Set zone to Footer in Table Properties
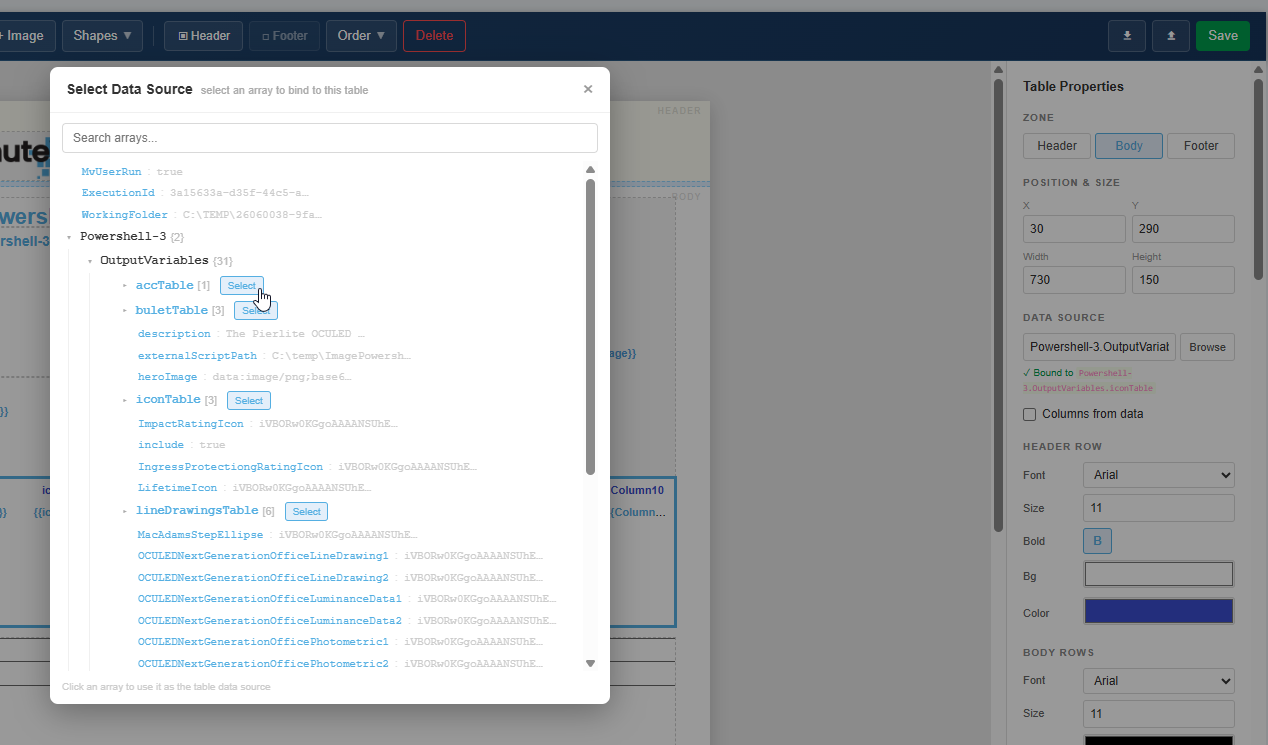 (x=1201, y=146)
